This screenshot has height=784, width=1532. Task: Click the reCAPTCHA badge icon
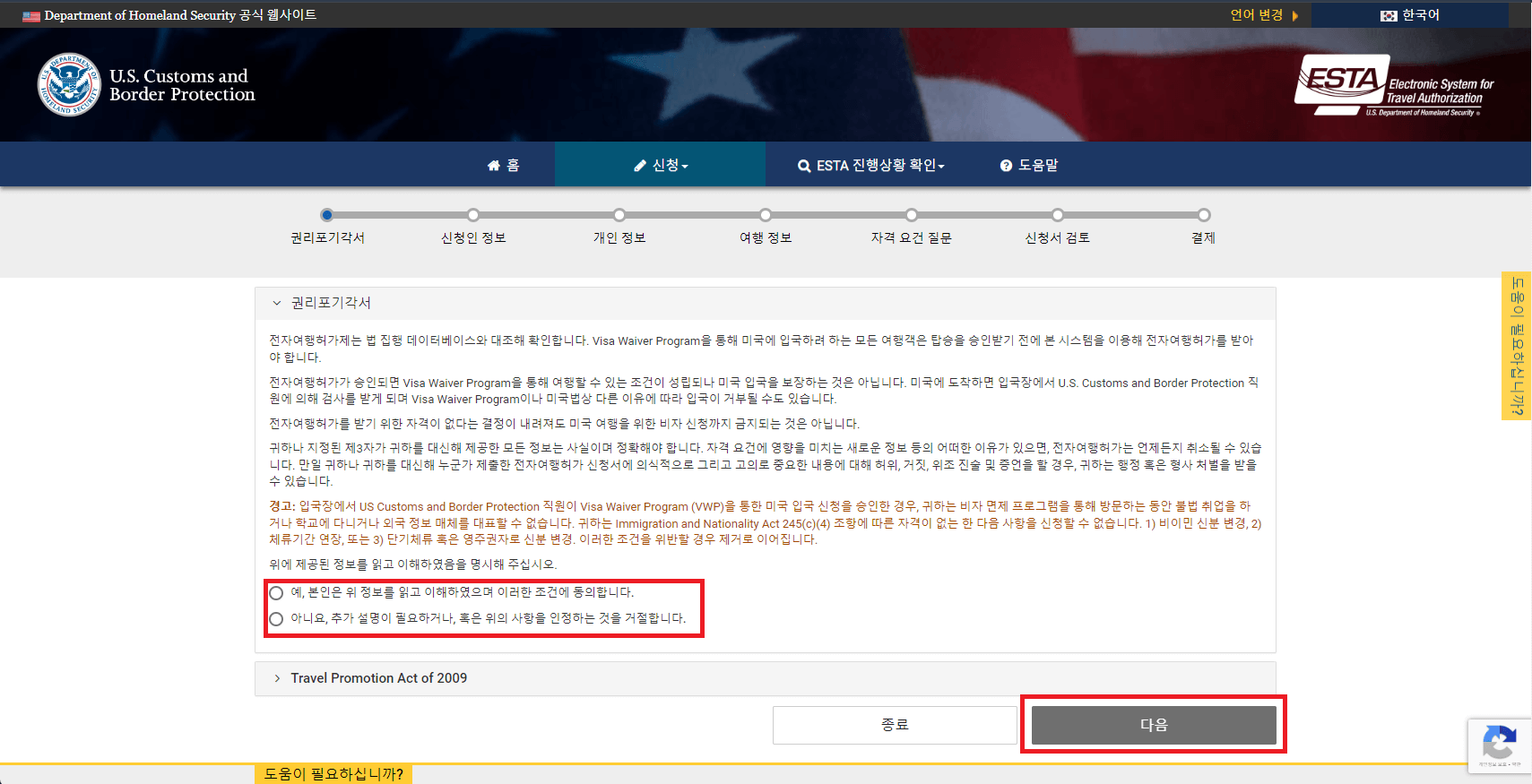(1500, 745)
